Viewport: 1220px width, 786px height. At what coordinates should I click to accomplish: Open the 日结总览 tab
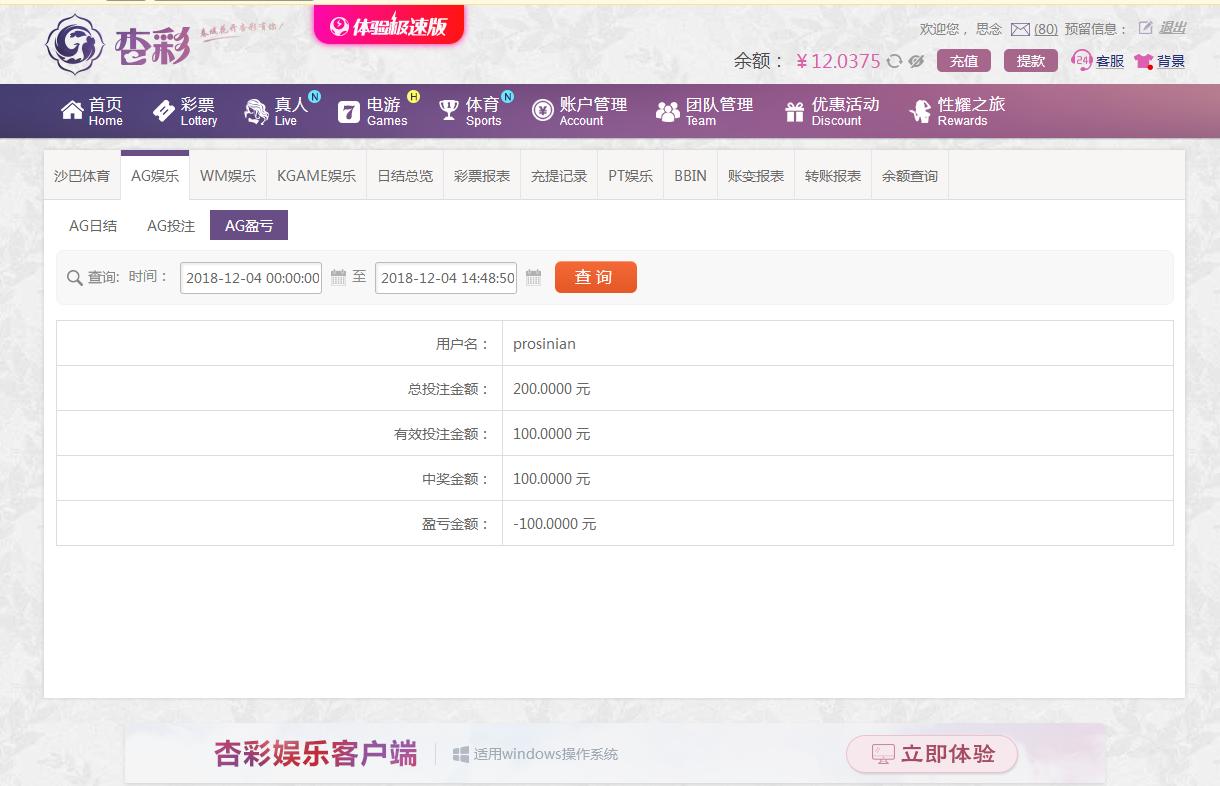pyautogui.click(x=405, y=176)
